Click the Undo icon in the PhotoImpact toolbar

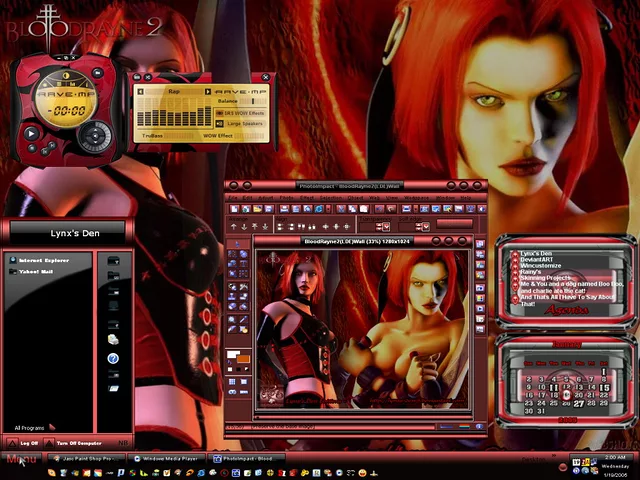pos(380,209)
